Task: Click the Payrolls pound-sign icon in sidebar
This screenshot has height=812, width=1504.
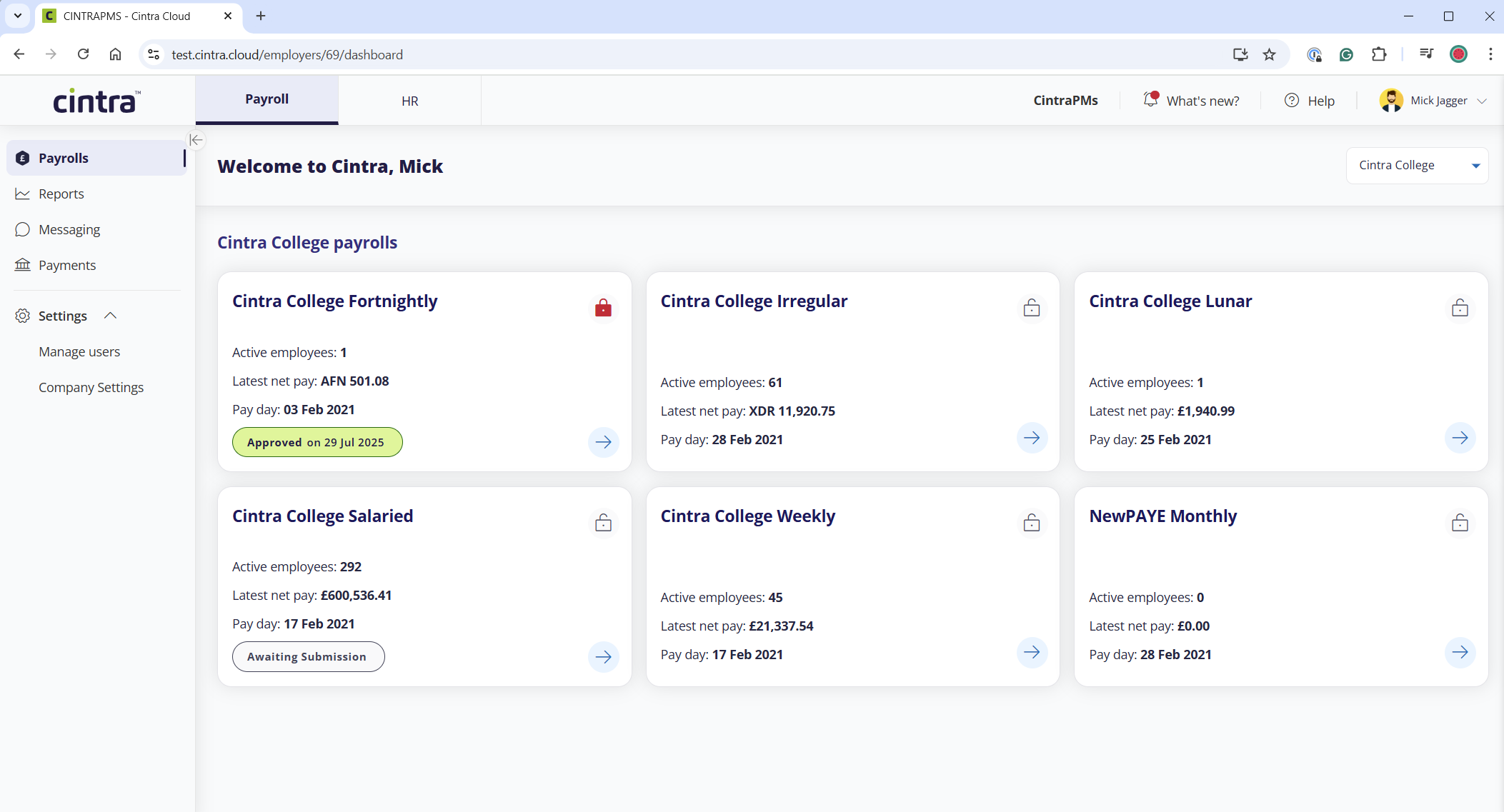Action: [x=23, y=158]
